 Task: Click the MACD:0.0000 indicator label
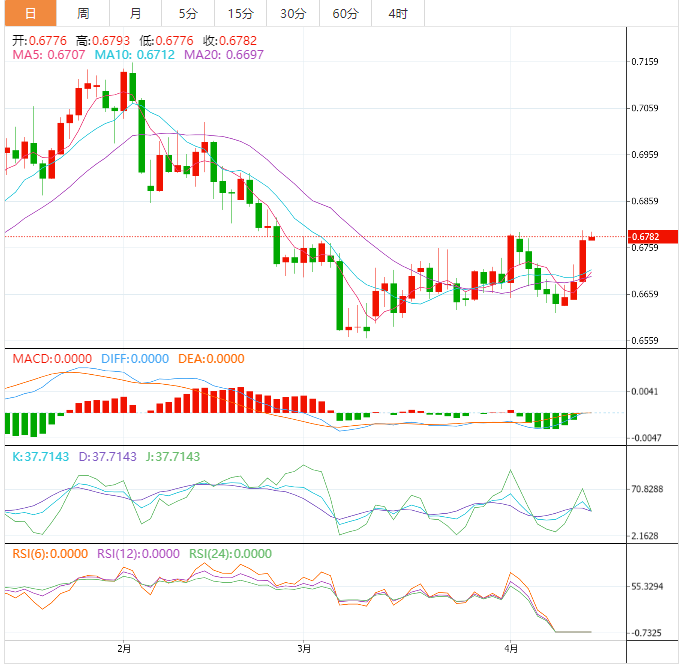click(x=52, y=359)
